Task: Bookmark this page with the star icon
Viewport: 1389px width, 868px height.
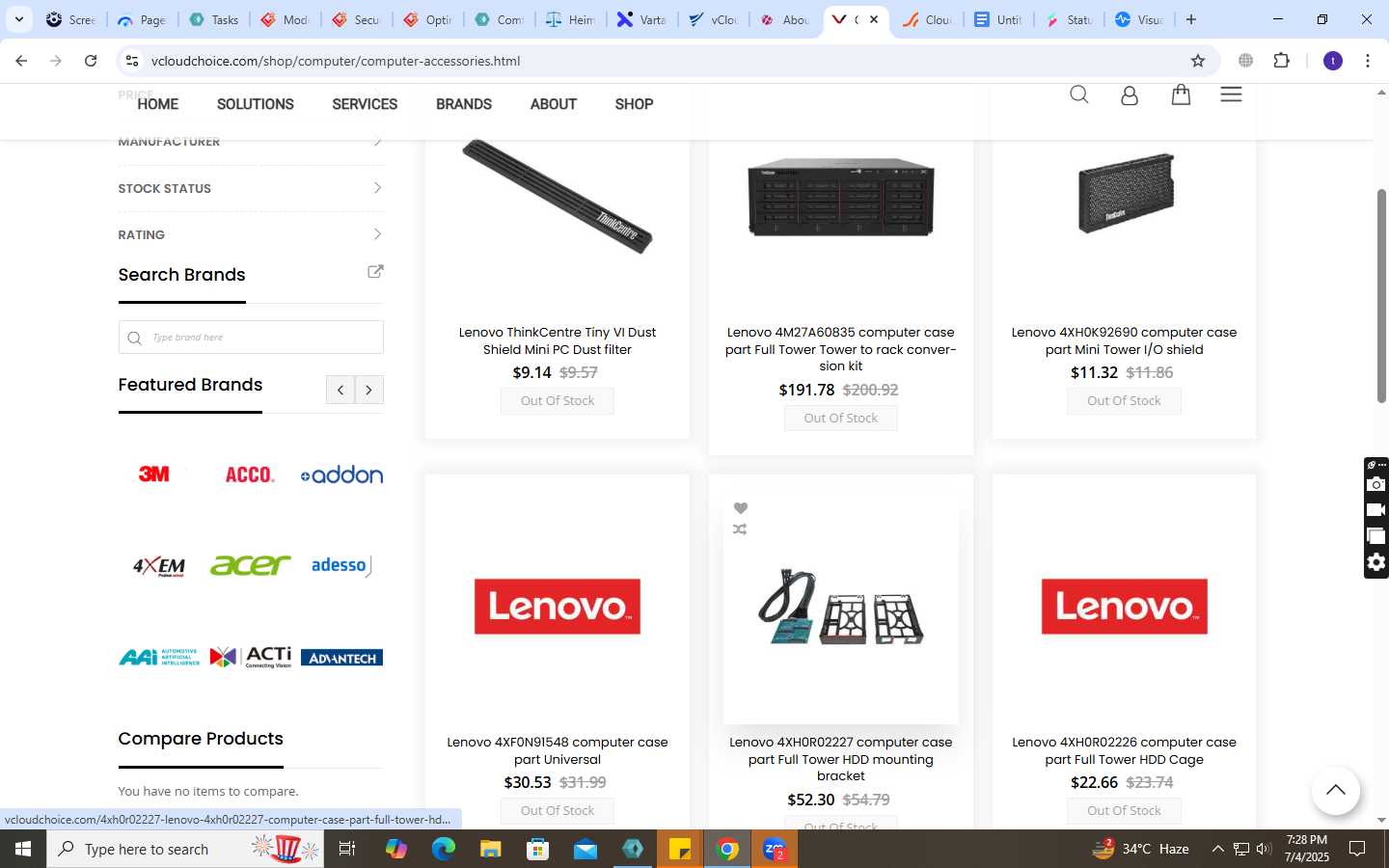Action: coord(1198,61)
